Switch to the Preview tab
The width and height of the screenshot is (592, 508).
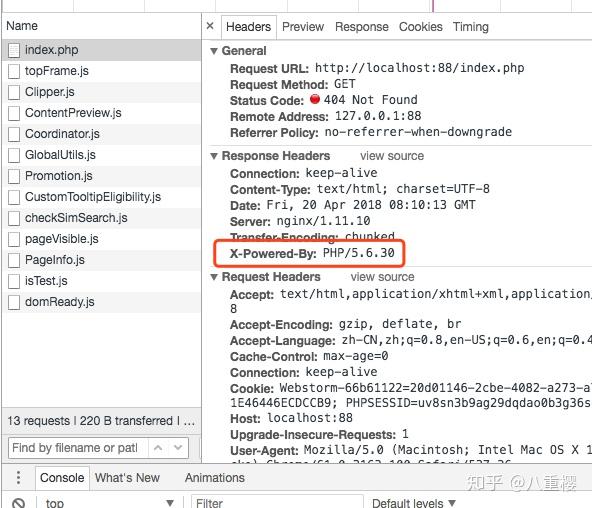(x=303, y=27)
